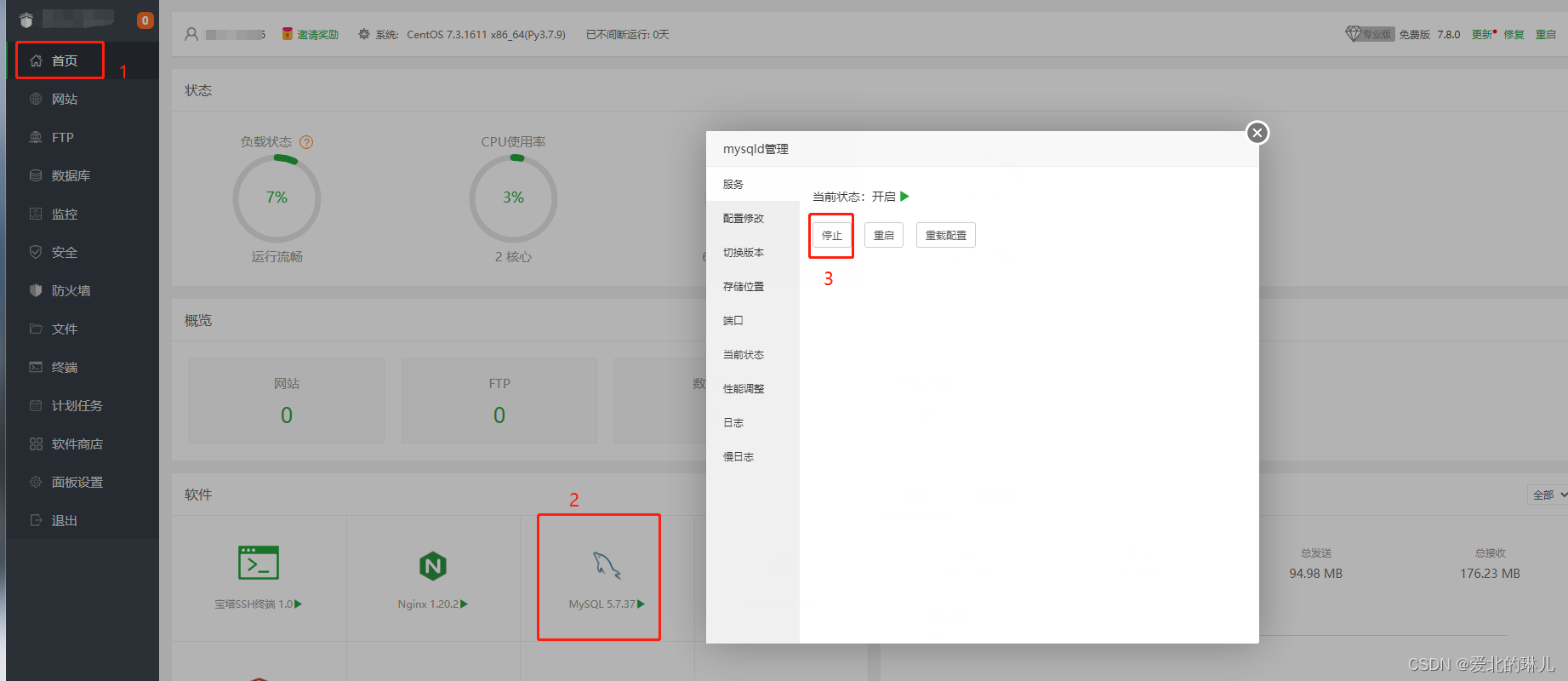
Task: Click the 停止 button to stop MySQL
Action: 832,235
